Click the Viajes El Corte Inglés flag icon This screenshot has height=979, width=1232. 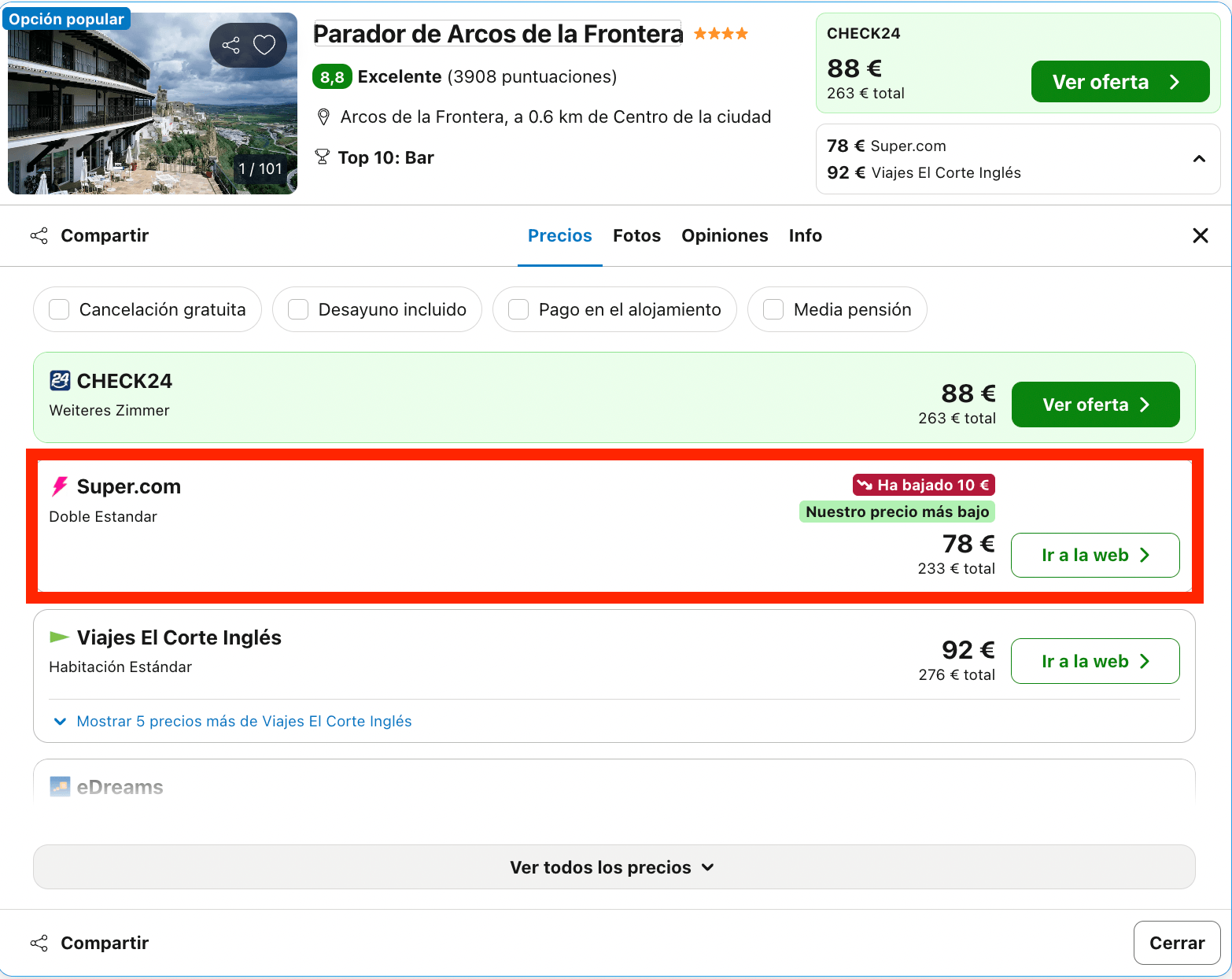(60, 637)
